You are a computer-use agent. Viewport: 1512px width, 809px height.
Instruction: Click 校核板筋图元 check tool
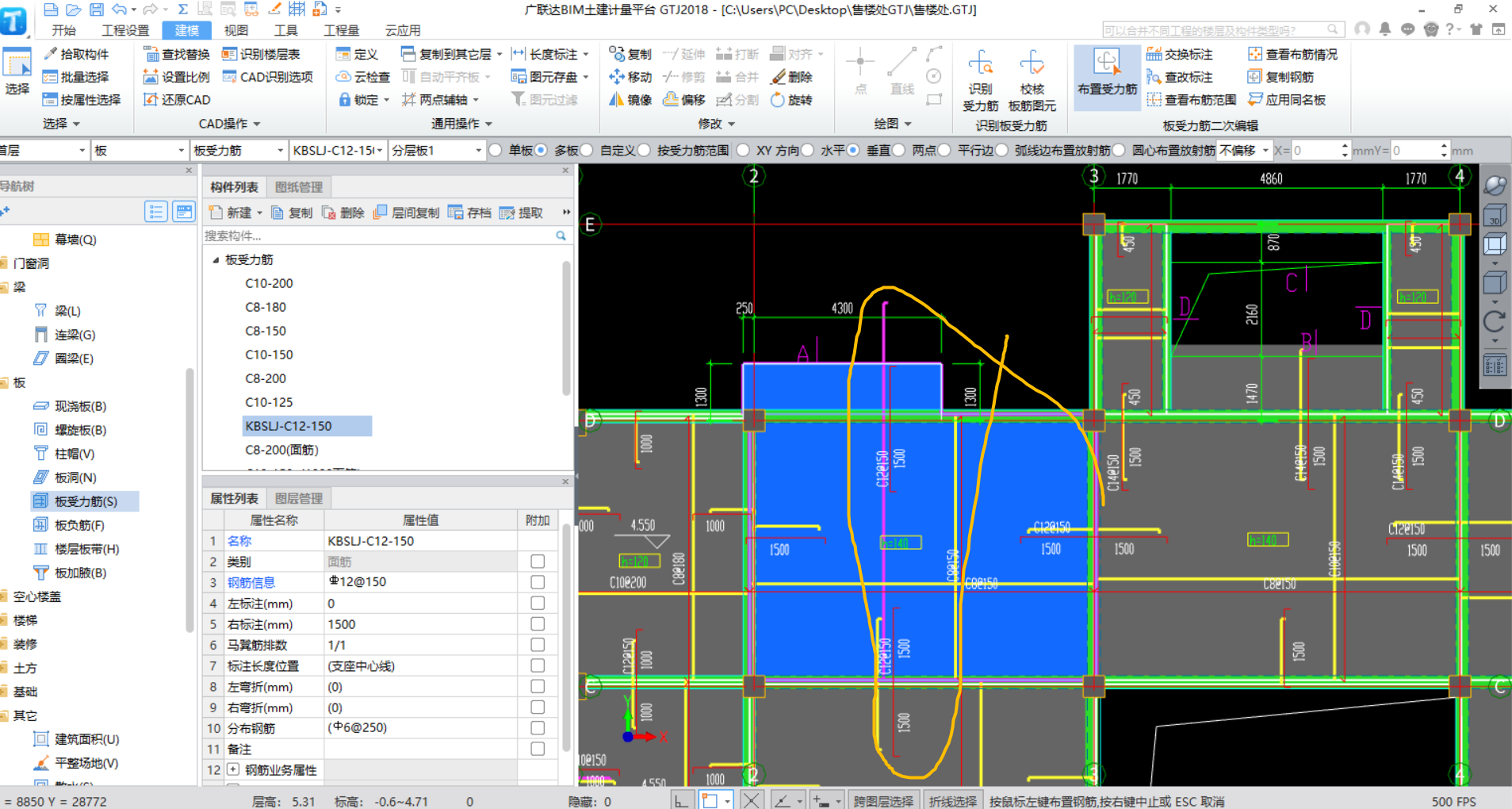coord(1032,80)
